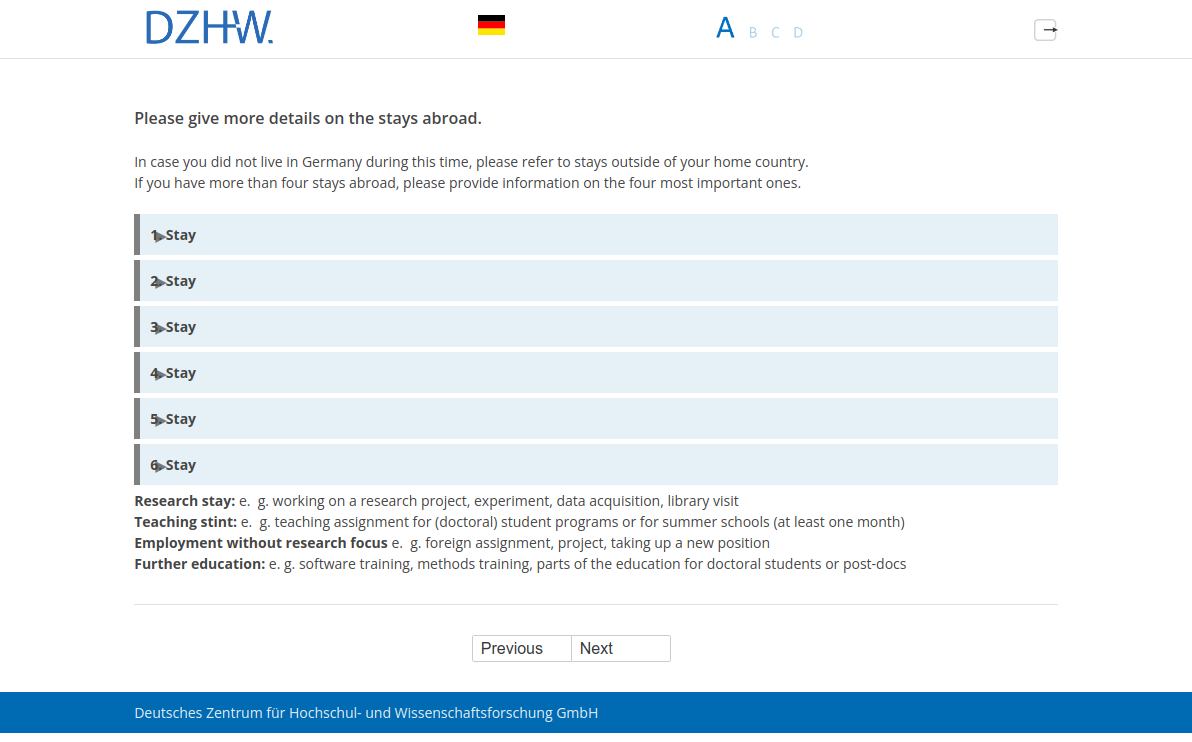Image resolution: width=1192 pixels, height=742 pixels.
Task: Select survey section C
Action: pos(775,33)
